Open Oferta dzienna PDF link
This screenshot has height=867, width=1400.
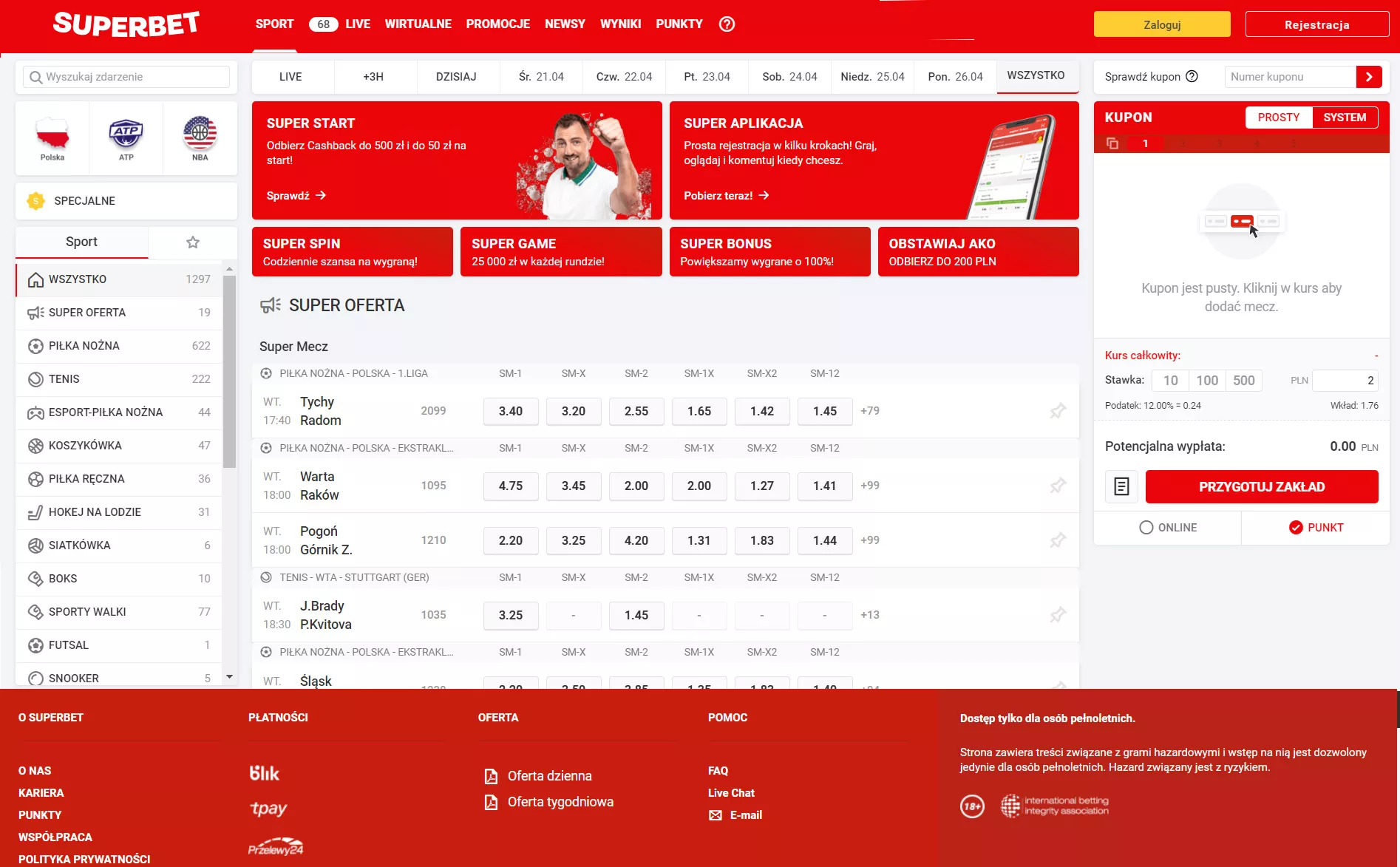pyautogui.click(x=539, y=776)
